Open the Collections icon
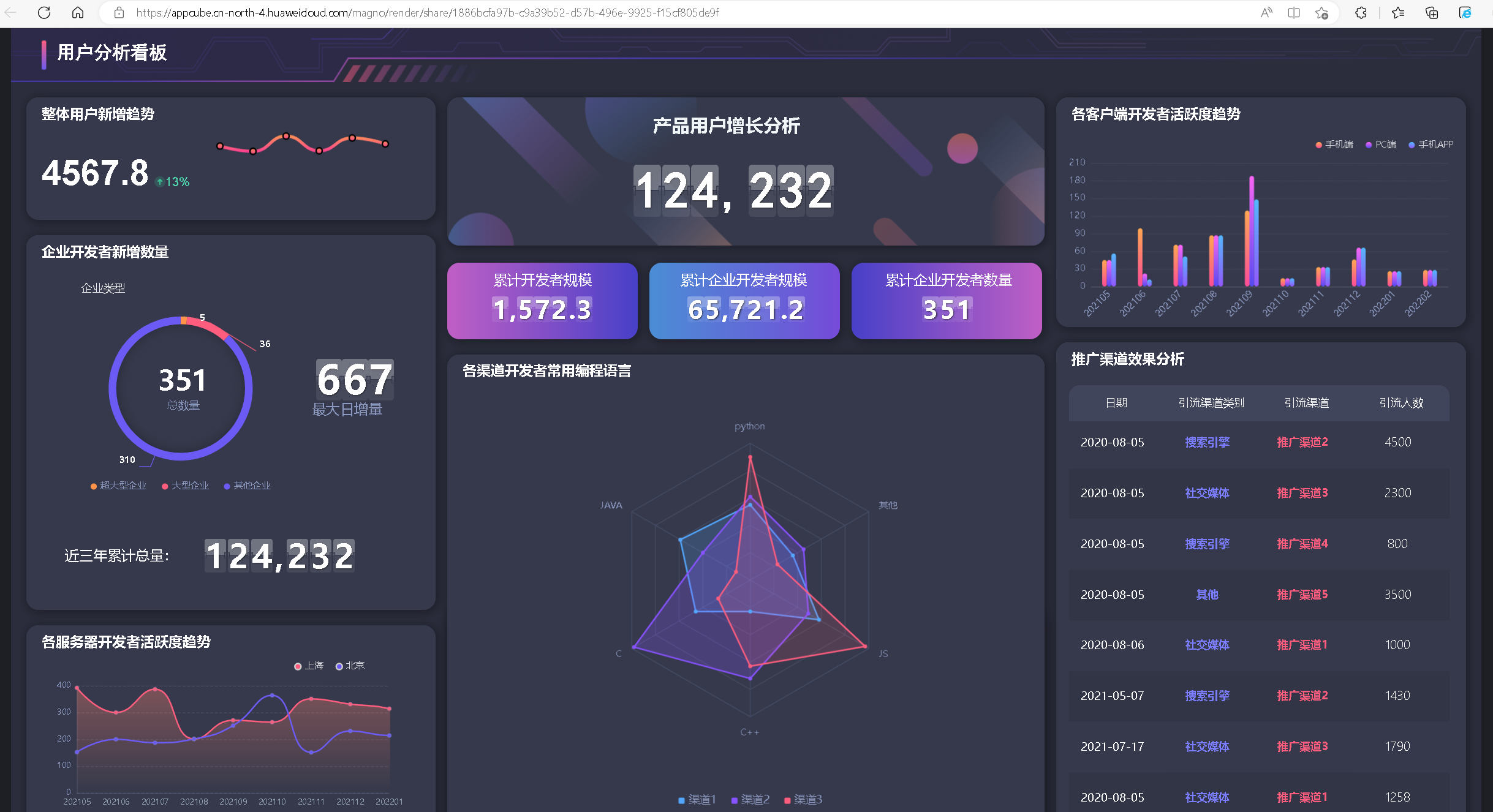Image resolution: width=1493 pixels, height=812 pixels. point(1432,12)
